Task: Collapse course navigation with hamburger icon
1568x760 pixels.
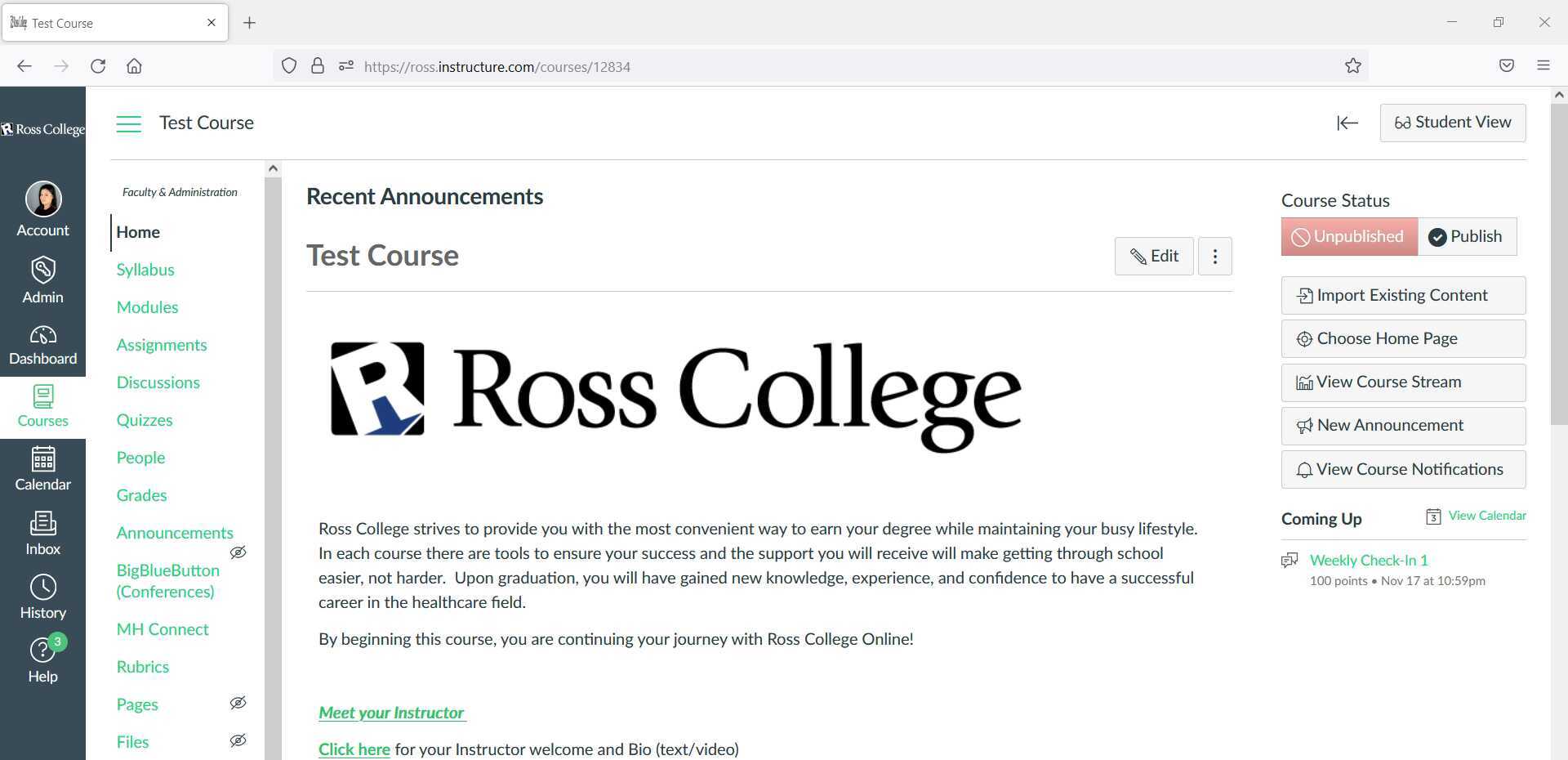Action: point(128,123)
